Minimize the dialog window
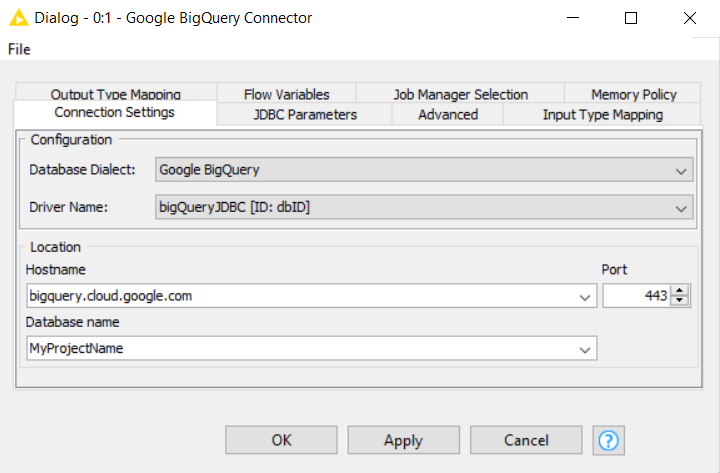Screen dimensions: 720x473 coord(573,18)
